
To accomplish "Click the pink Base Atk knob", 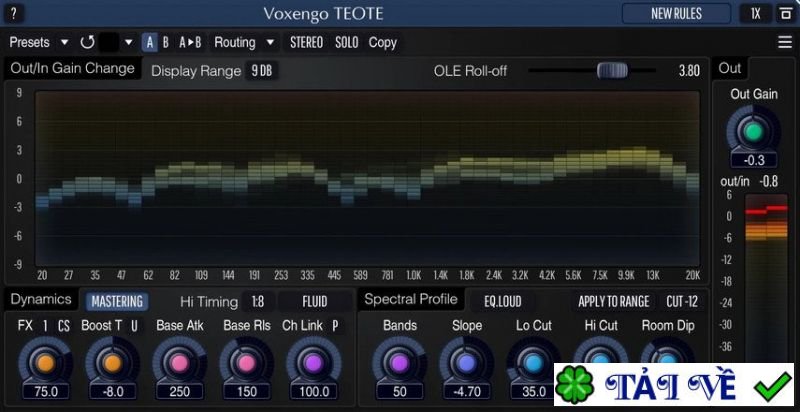I will pyautogui.click(x=179, y=363).
